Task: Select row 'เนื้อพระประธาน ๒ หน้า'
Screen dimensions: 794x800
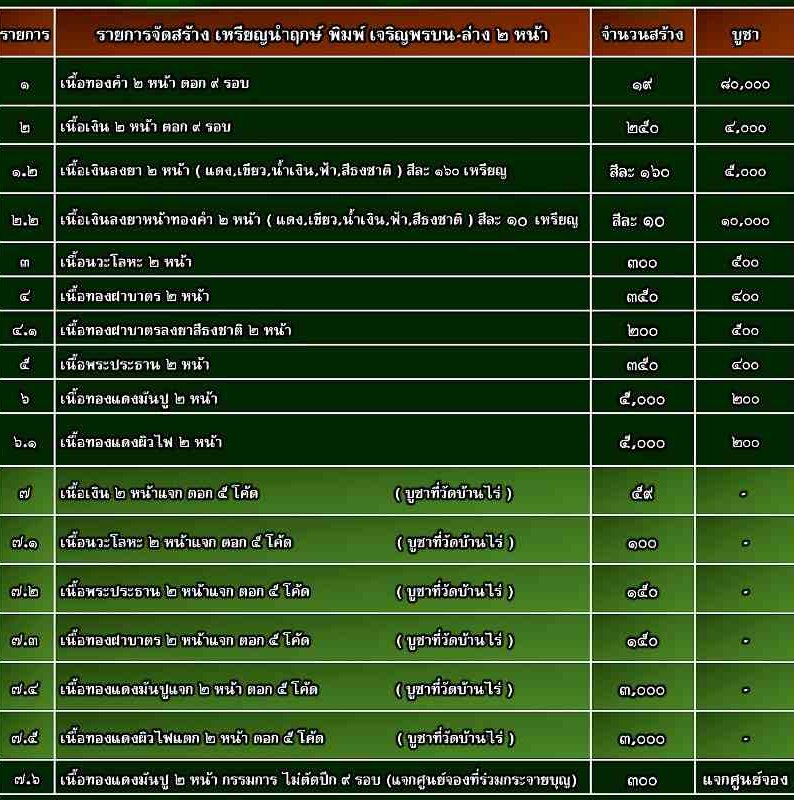Action: coord(397,363)
